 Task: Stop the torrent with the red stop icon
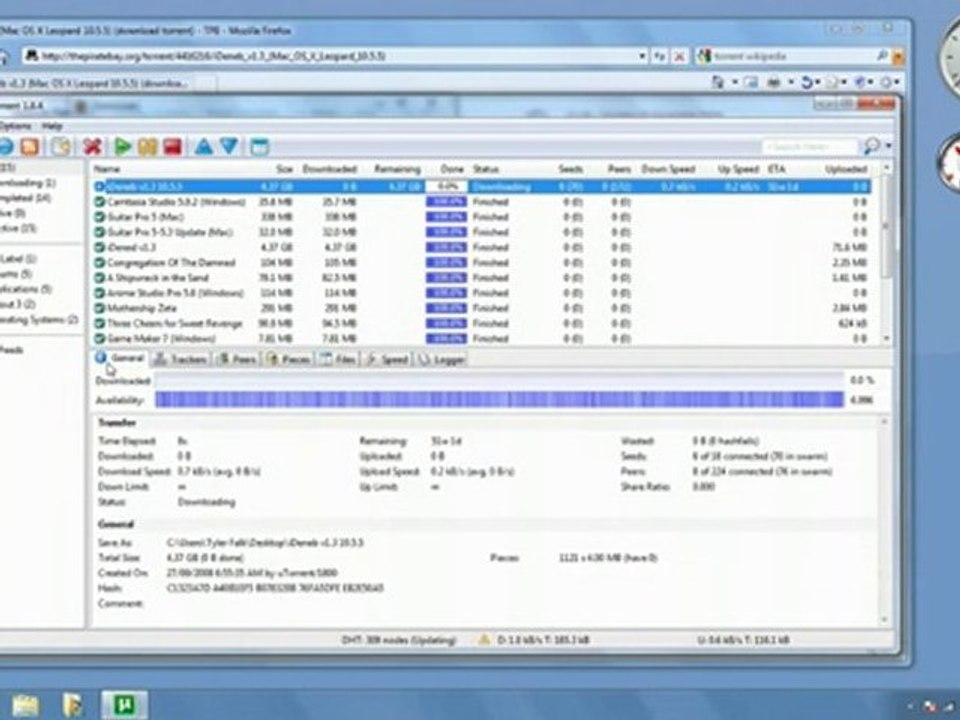pos(173,146)
